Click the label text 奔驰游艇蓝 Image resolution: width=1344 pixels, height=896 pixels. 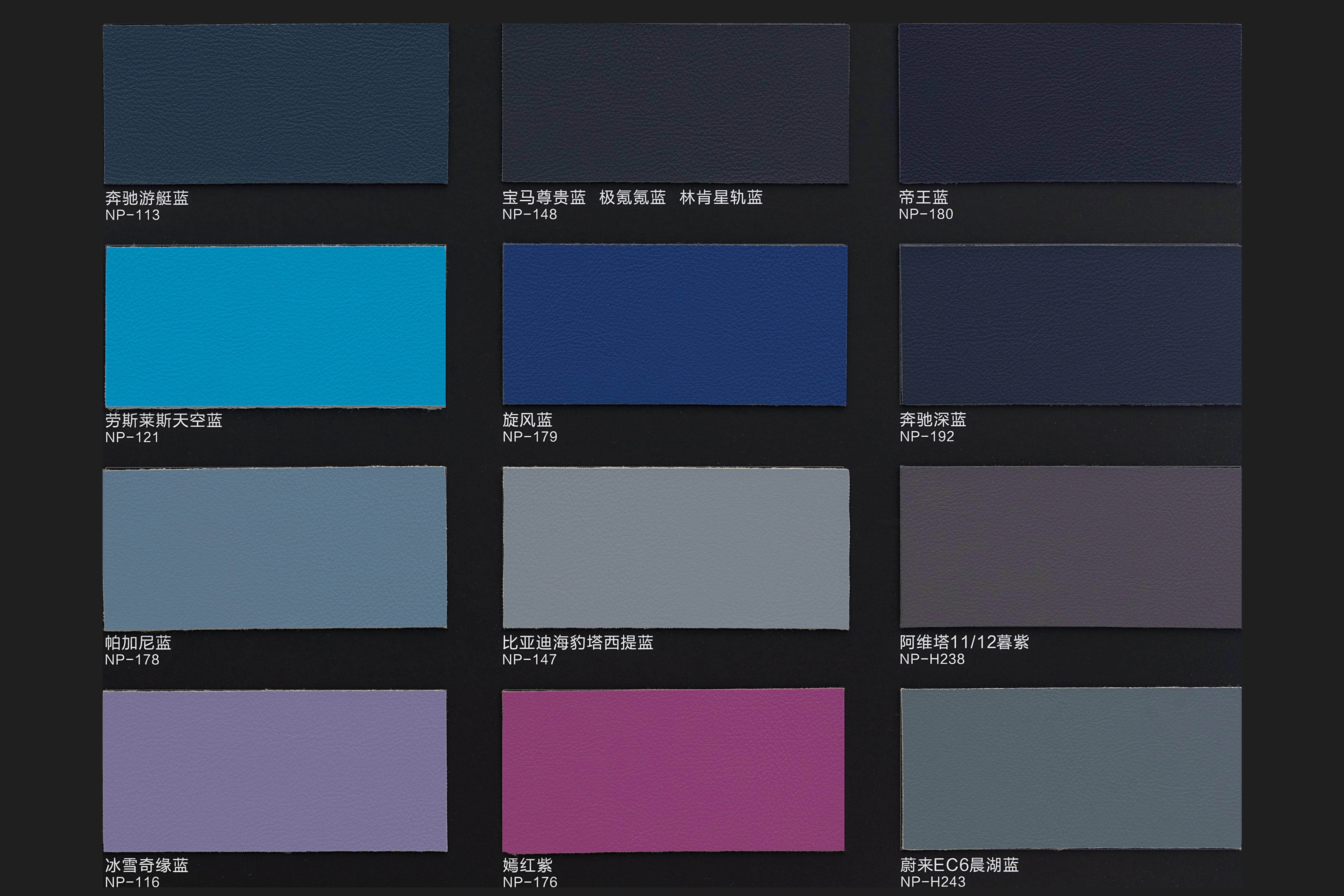click(x=147, y=198)
